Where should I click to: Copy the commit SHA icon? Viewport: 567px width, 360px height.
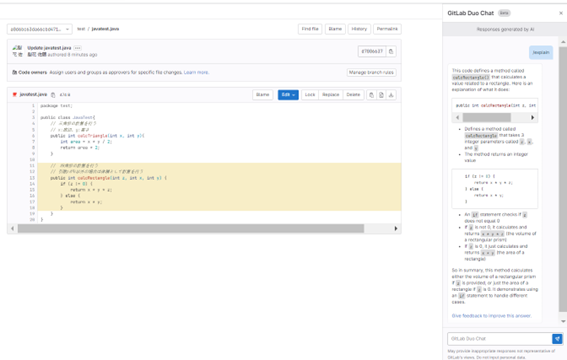click(391, 51)
